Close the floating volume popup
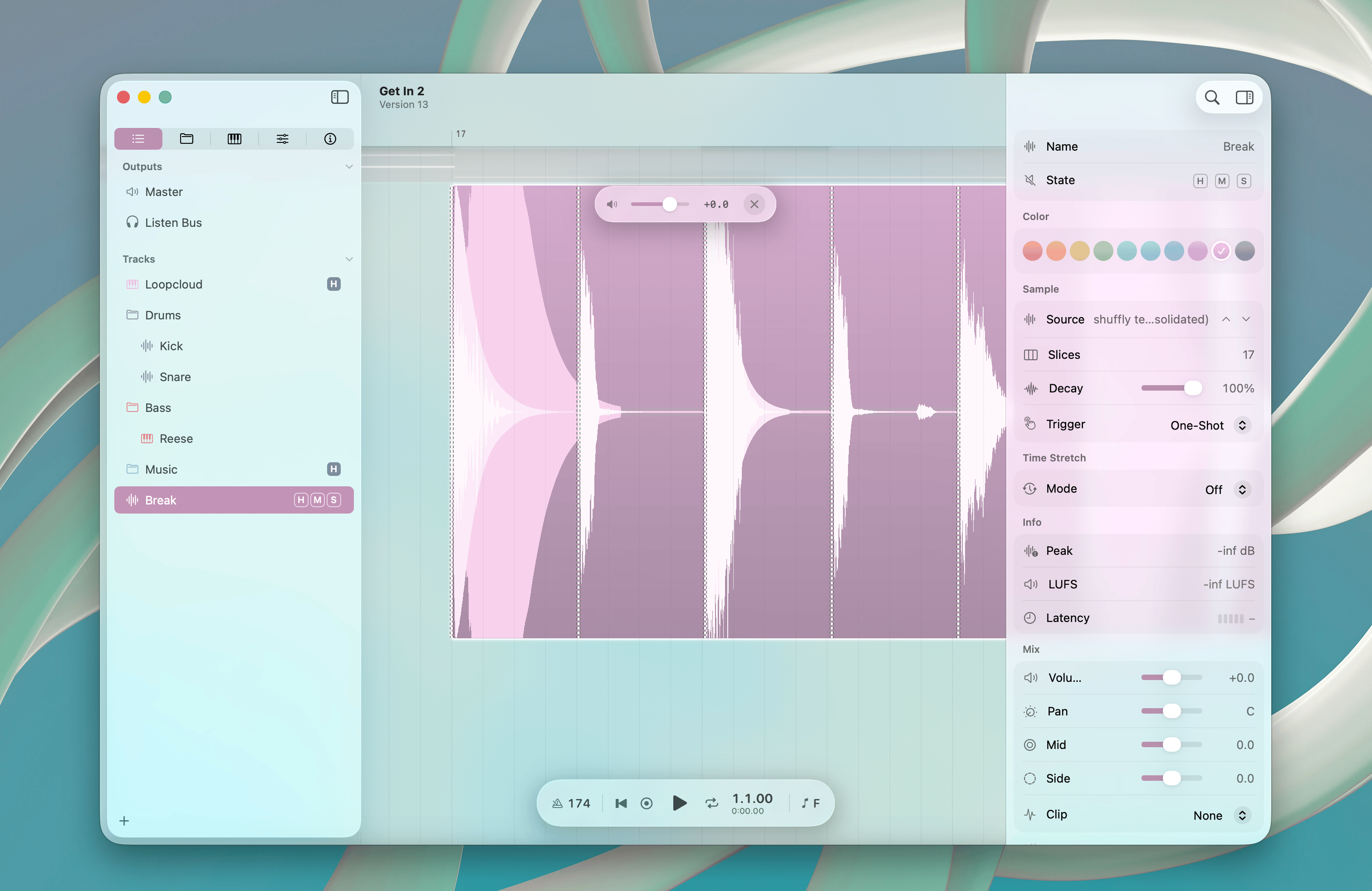The image size is (1372, 891). click(754, 204)
